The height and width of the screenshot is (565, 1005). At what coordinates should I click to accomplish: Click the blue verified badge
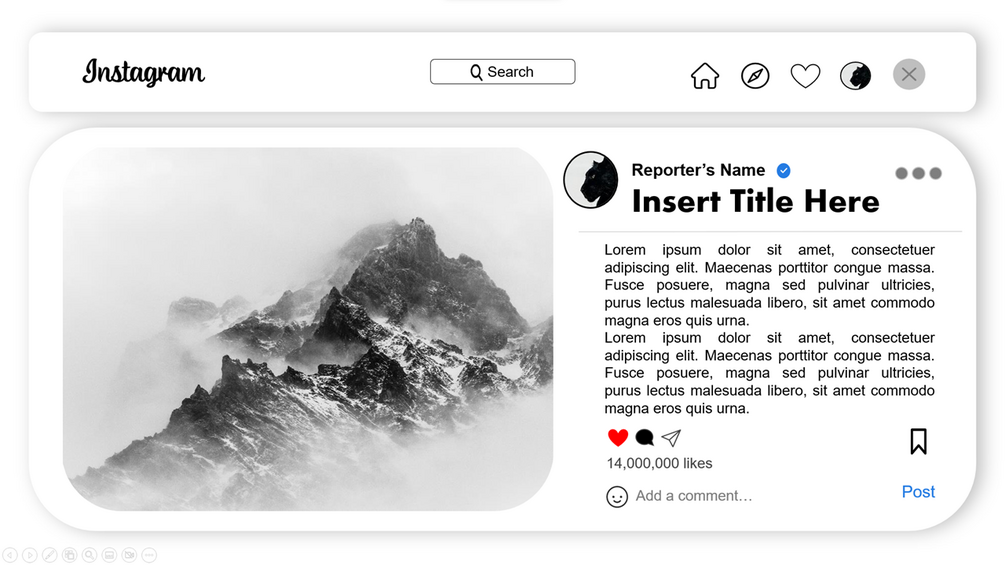(x=783, y=170)
